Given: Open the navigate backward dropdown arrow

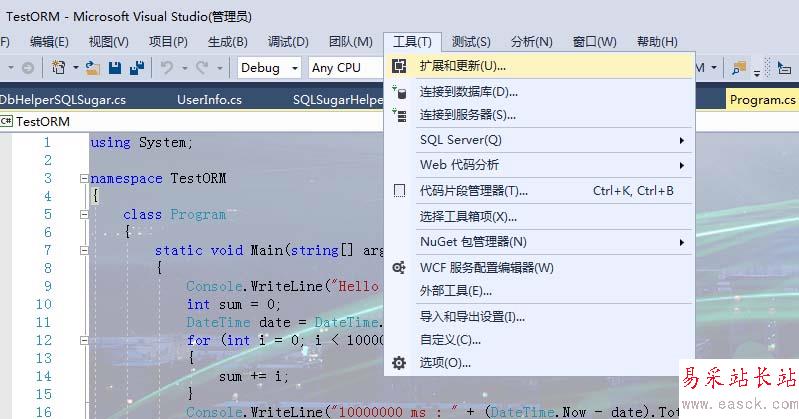Looking at the screenshot, I should coord(10,67).
